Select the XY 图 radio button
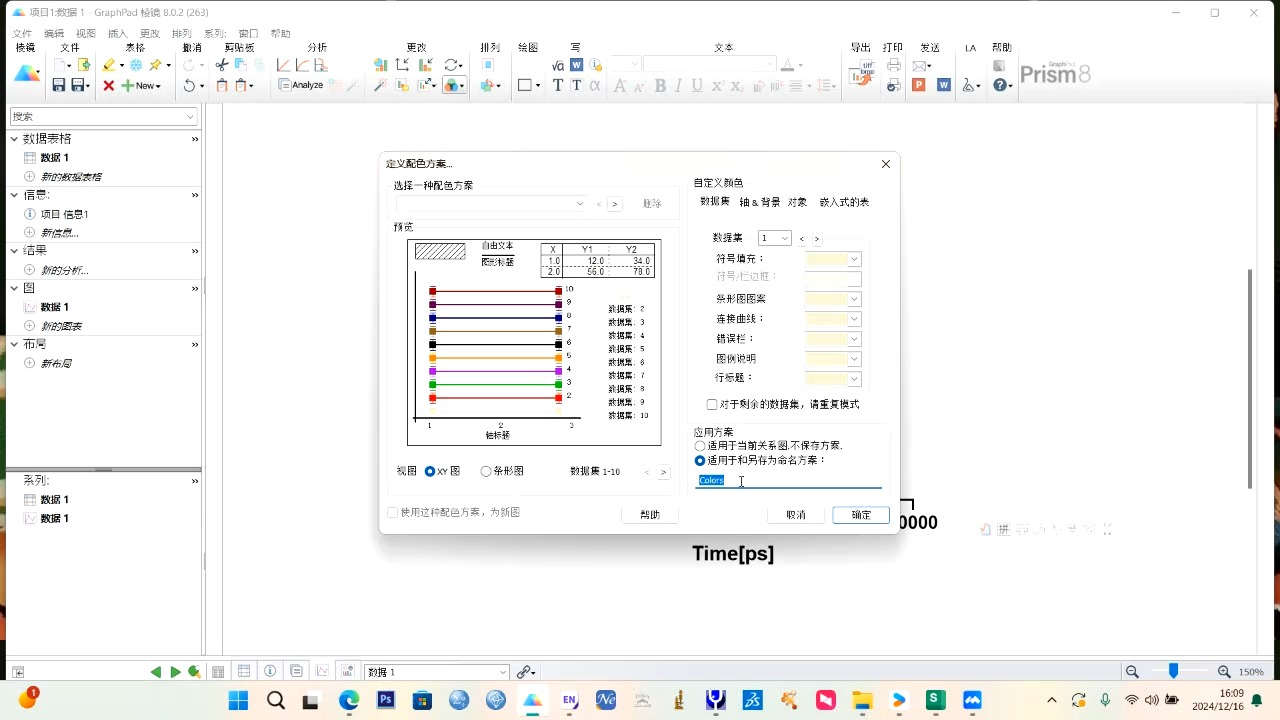The width and height of the screenshot is (1280, 720). click(430, 471)
